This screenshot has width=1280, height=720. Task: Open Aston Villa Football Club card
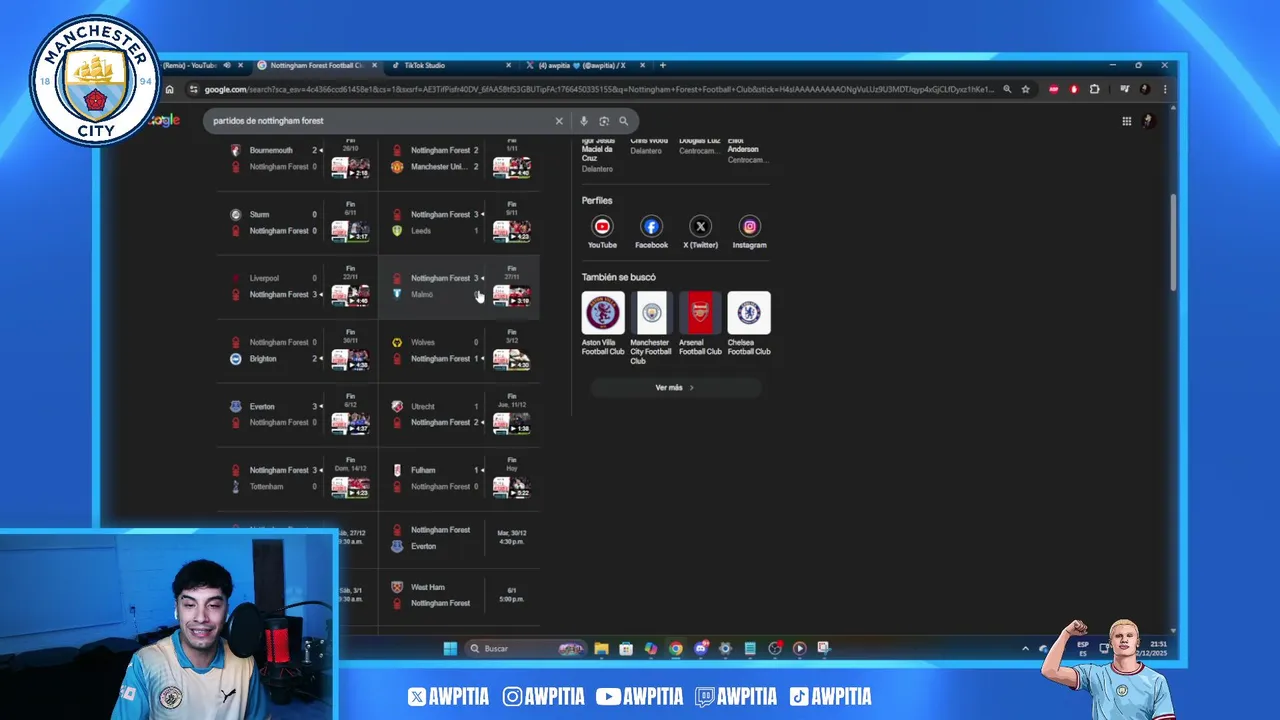point(603,324)
